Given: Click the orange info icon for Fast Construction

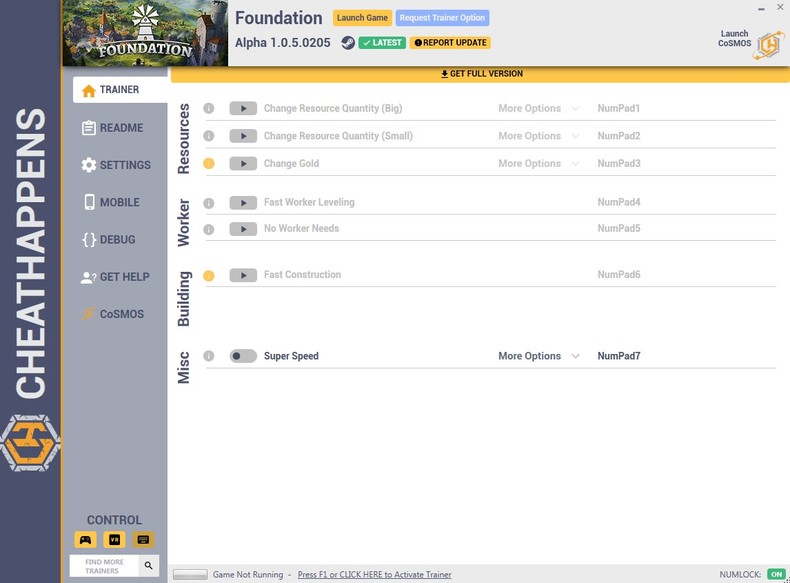Looking at the screenshot, I should pos(209,276).
